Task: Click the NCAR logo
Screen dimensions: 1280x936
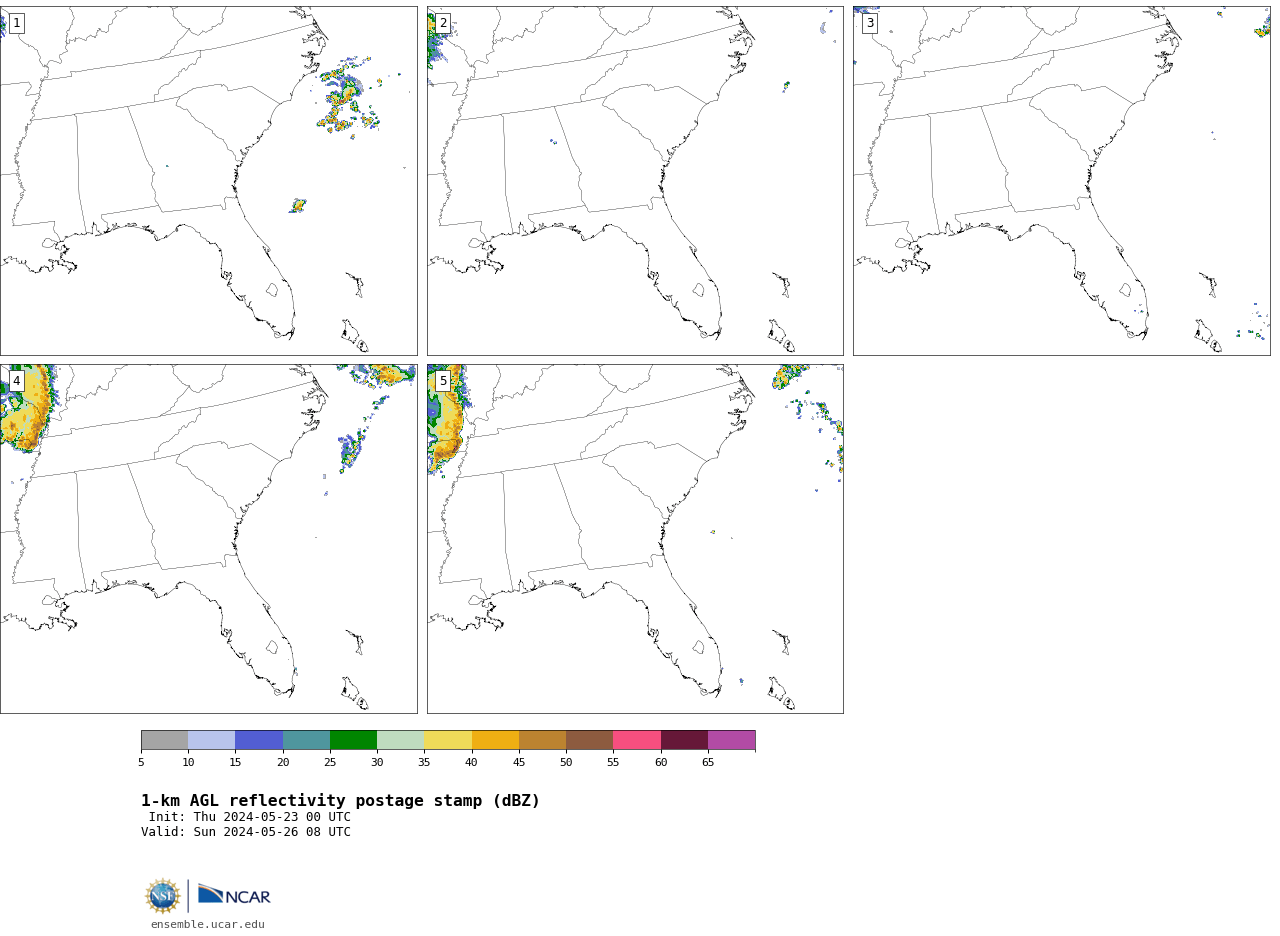Action: [234, 895]
